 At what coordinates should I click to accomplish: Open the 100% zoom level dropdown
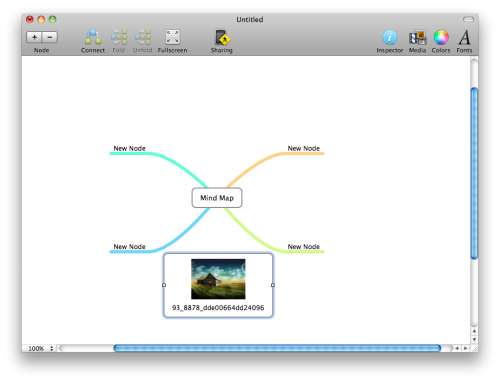(x=41, y=348)
